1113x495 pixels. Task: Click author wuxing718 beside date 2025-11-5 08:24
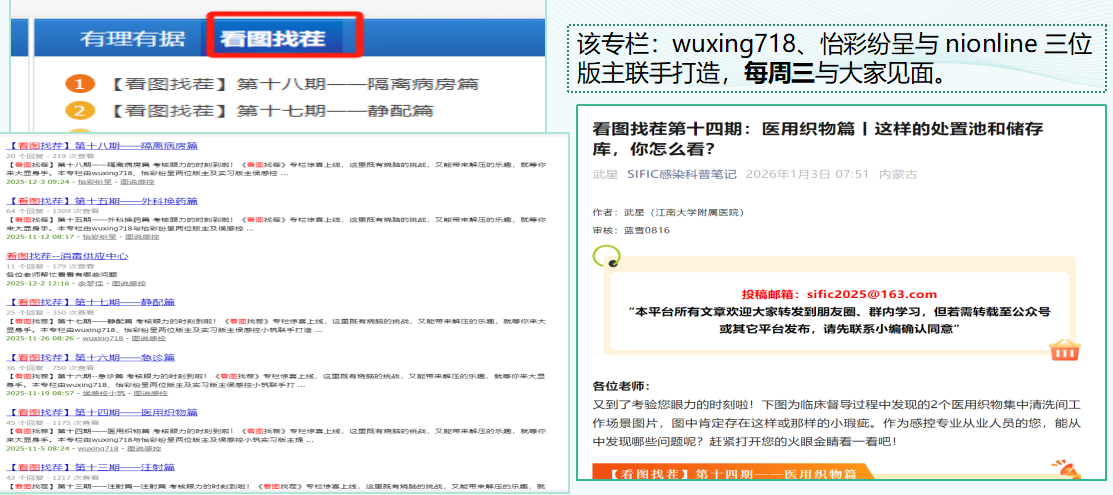point(98,449)
